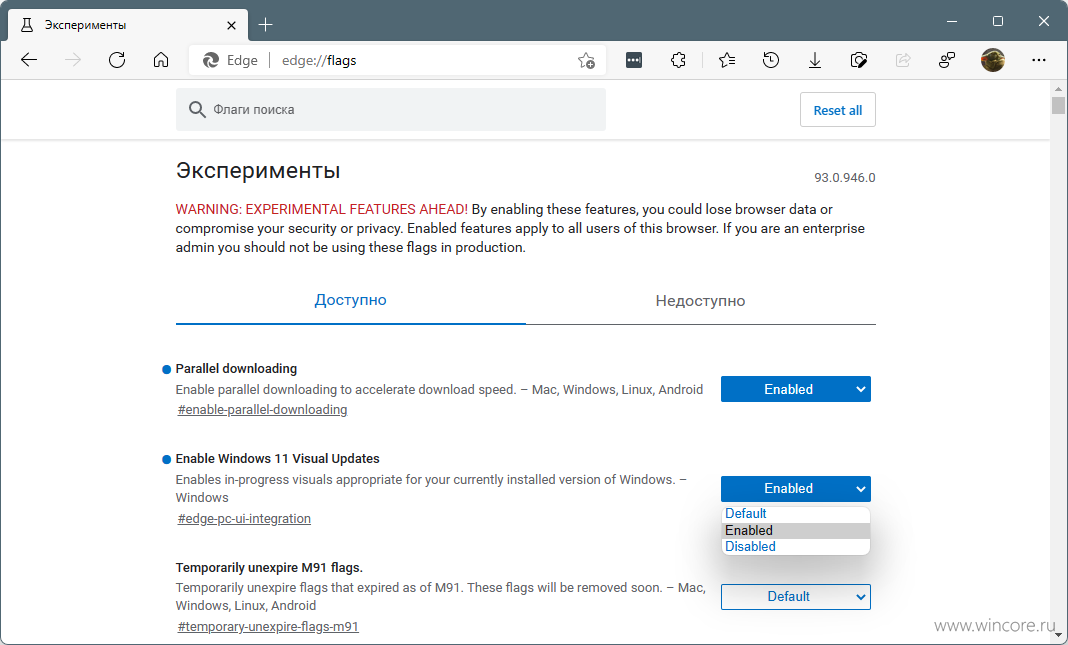Choose Default in the open dropdown list
Viewport: 1068px width, 645px height.
click(x=796, y=514)
